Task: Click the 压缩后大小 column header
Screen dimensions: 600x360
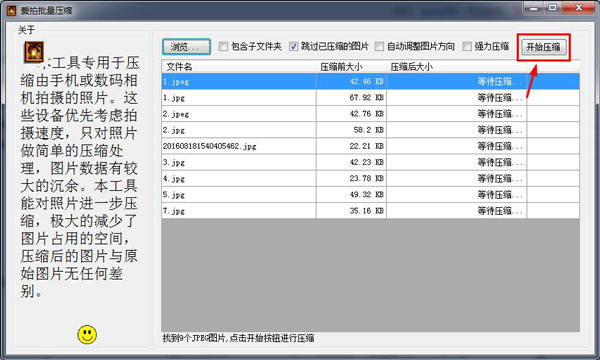Action: (457, 67)
